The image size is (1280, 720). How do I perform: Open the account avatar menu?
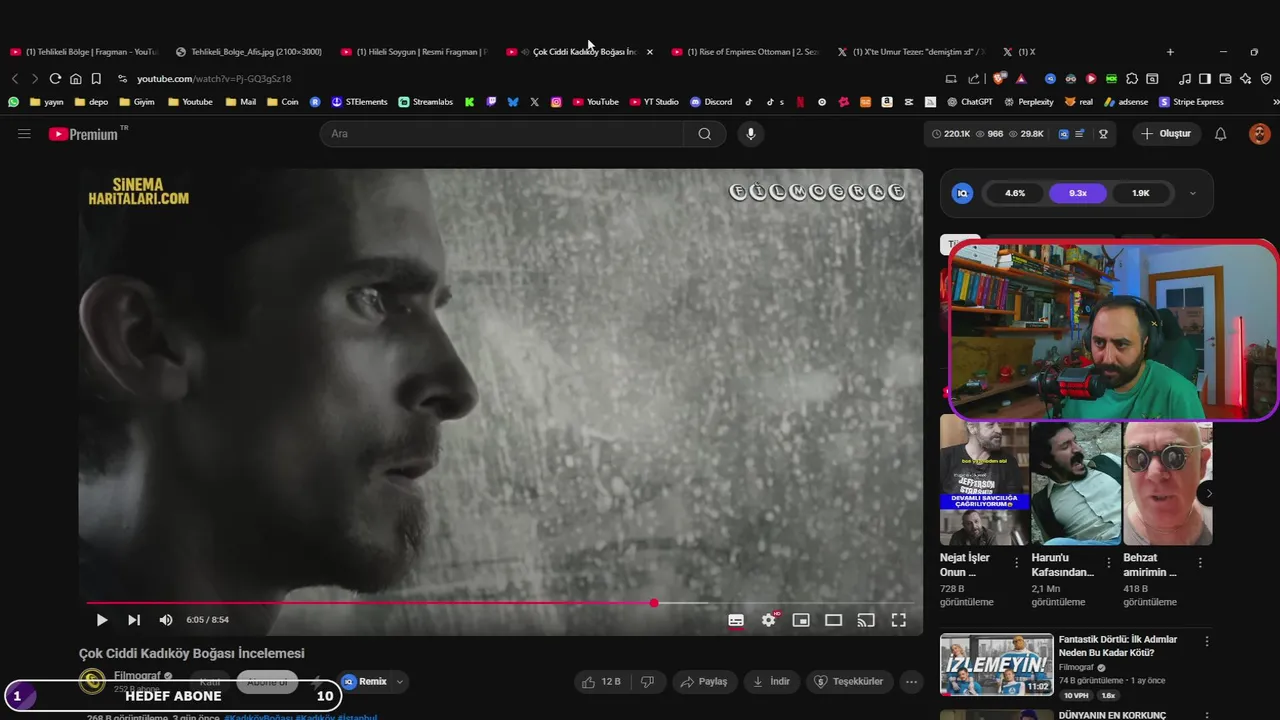(1260, 134)
